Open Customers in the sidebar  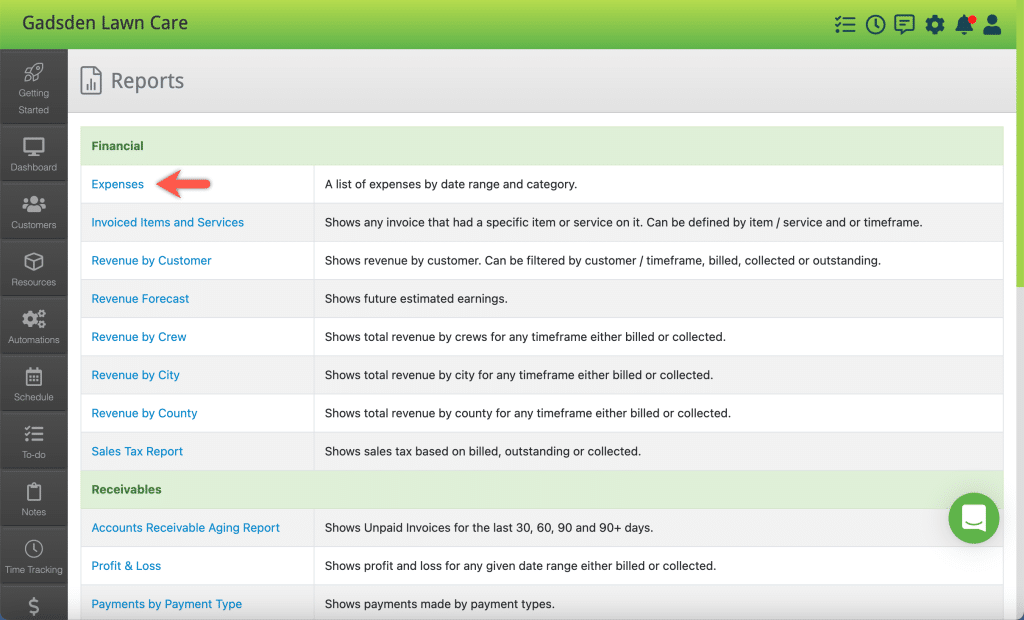click(x=34, y=211)
